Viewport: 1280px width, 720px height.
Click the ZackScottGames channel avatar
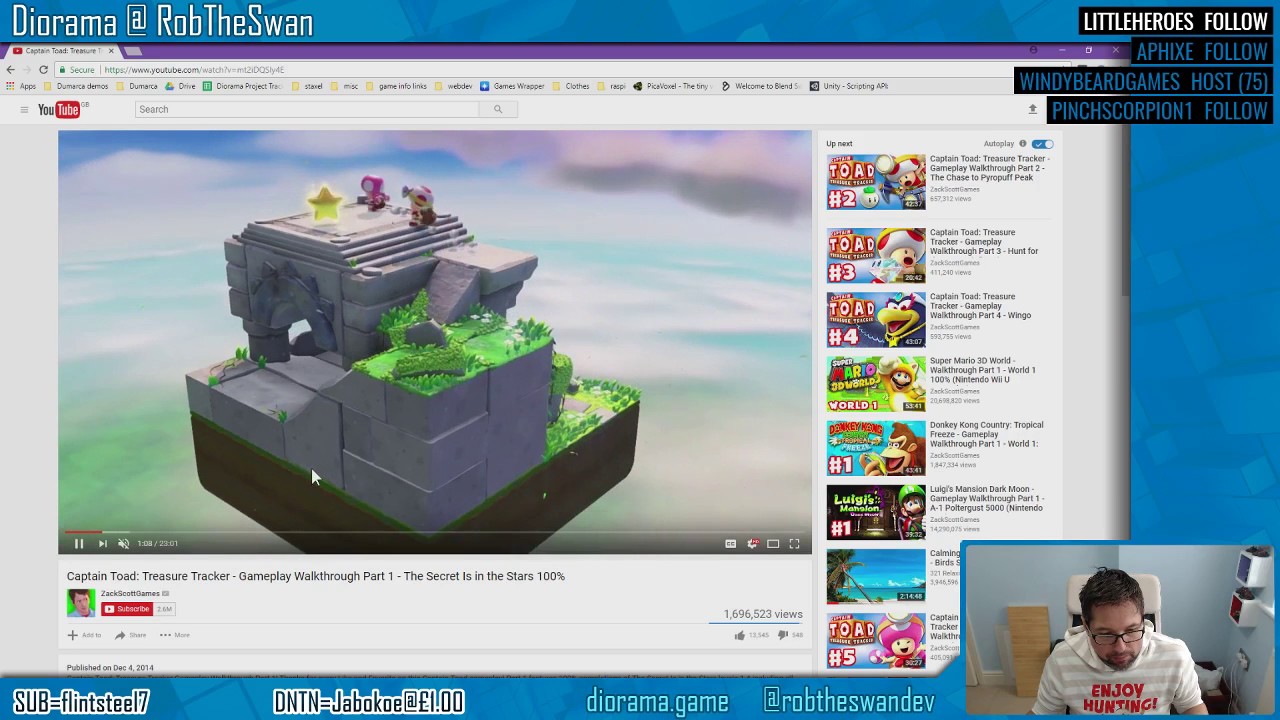(x=81, y=602)
